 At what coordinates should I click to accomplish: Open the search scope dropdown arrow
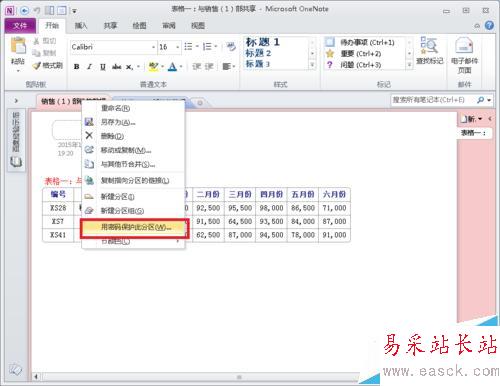coord(489,100)
